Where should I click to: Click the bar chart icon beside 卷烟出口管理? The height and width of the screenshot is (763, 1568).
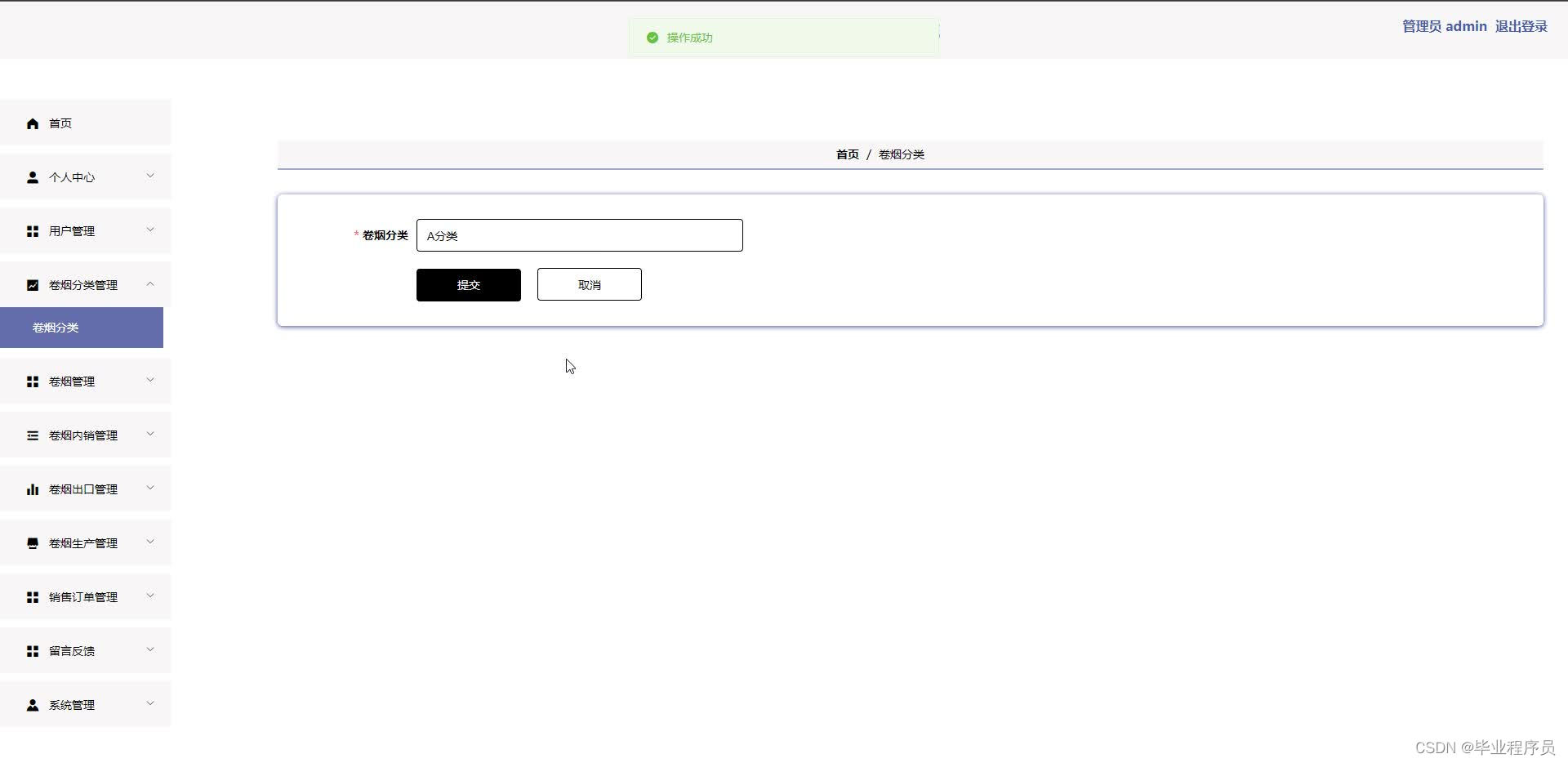click(x=33, y=489)
